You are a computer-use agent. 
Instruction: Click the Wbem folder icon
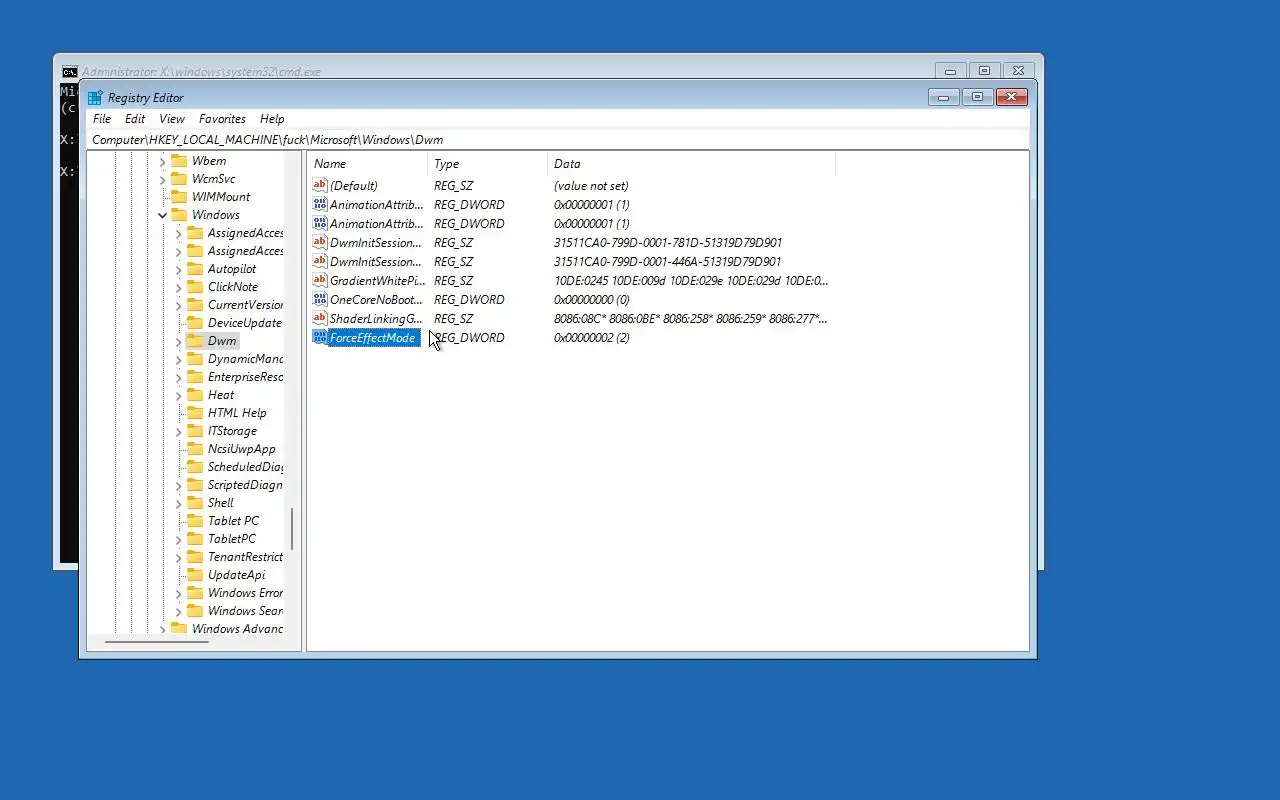179,161
